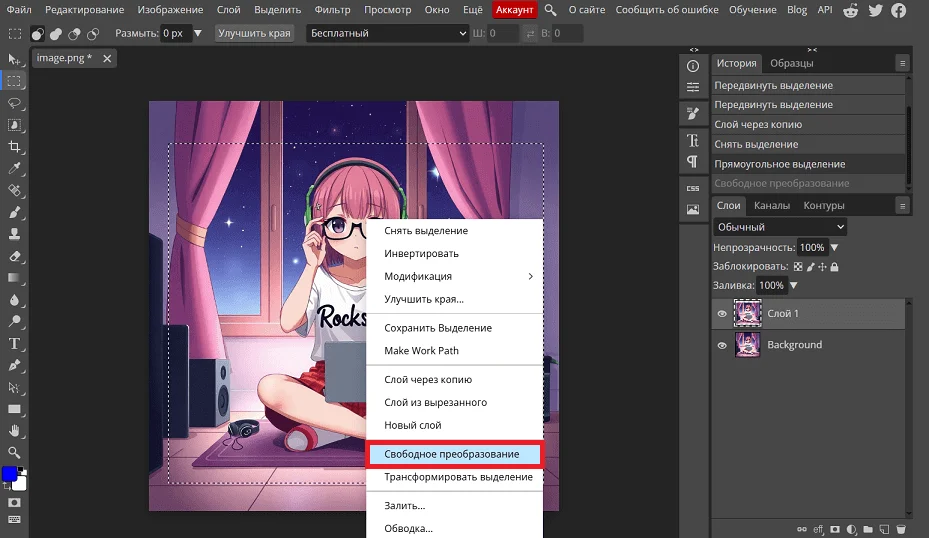Expand the Непрозрачность opacity slider arrow

click(x=834, y=247)
